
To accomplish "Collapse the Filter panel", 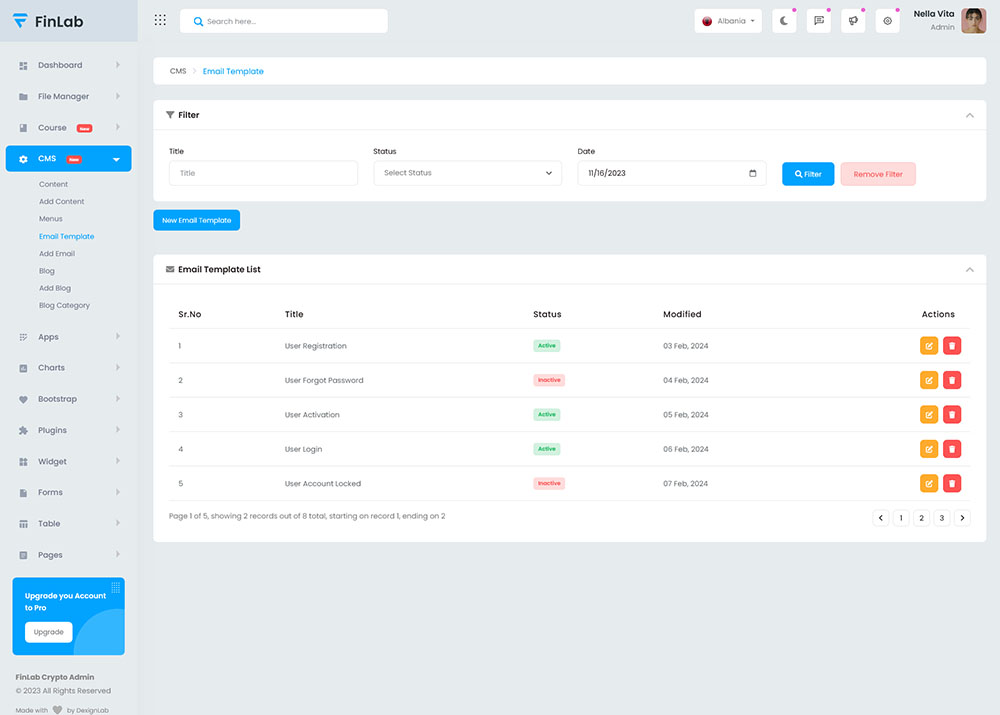I will 969,115.
